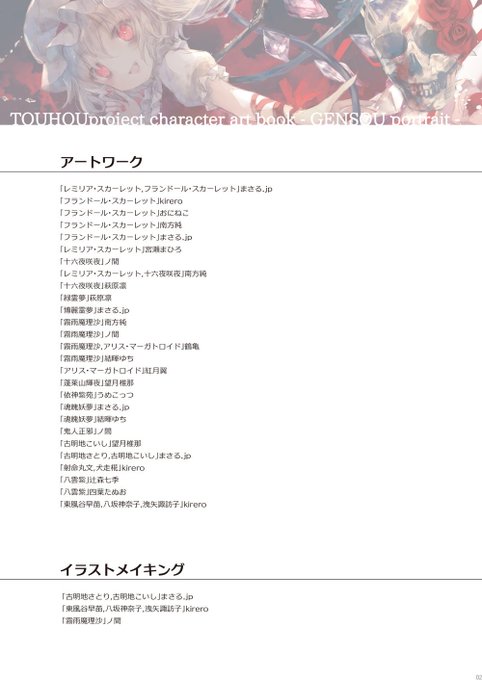Select 「古明地こいし」望月椎那 row

click(x=101, y=444)
